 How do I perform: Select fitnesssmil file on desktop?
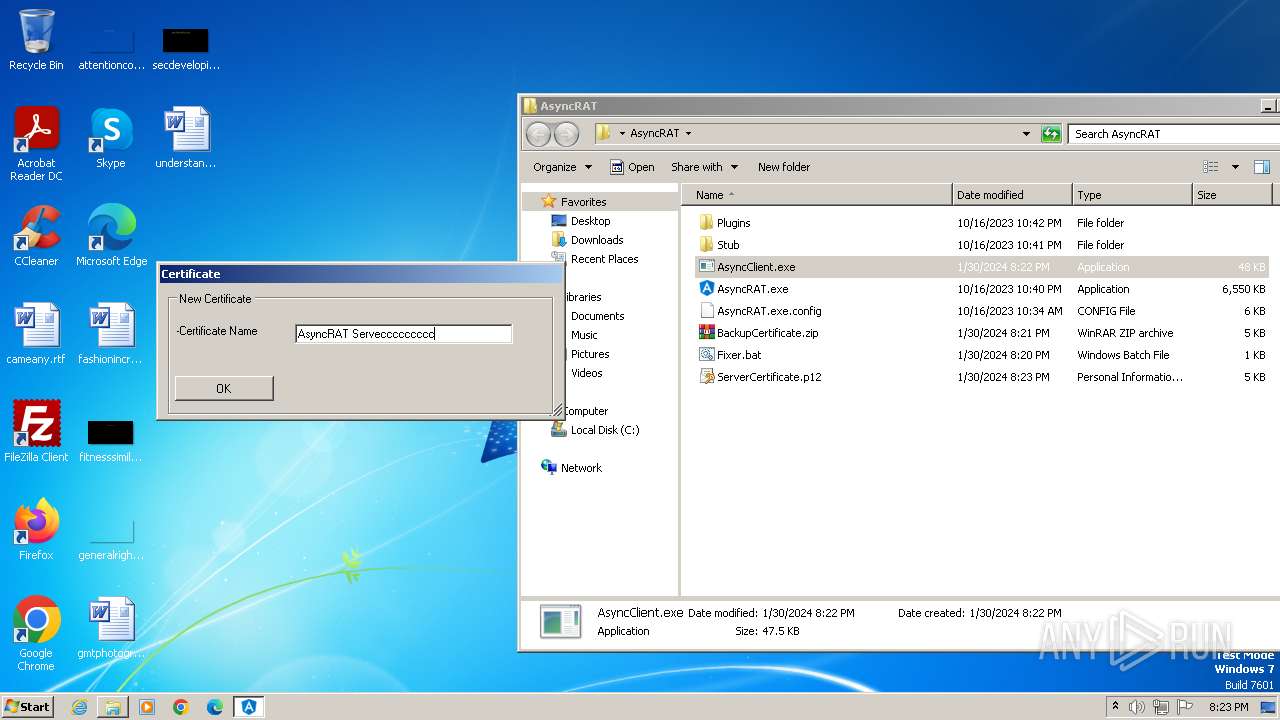[111, 440]
